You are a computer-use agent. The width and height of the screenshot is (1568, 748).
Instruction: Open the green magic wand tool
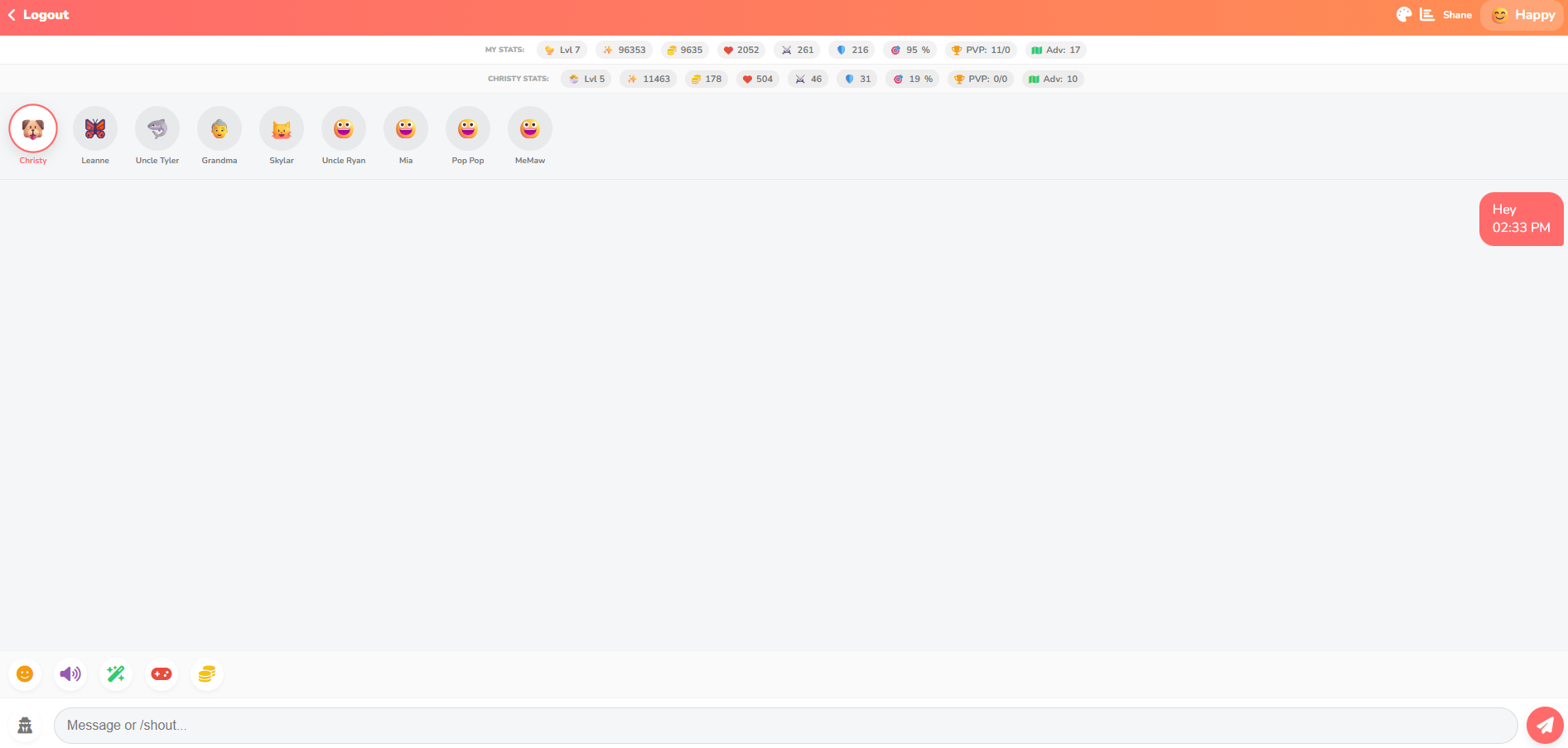(x=116, y=673)
